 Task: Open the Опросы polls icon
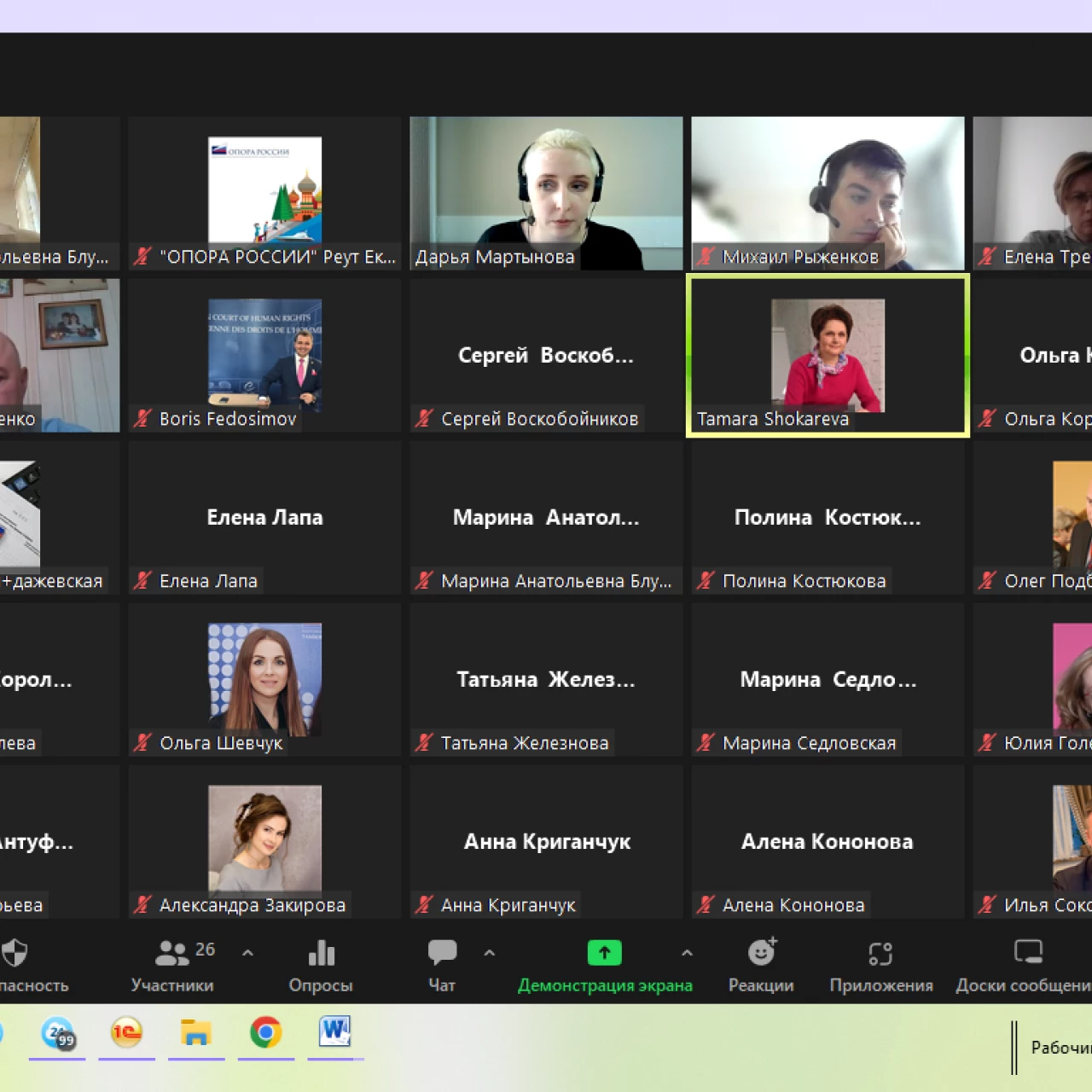point(321,966)
